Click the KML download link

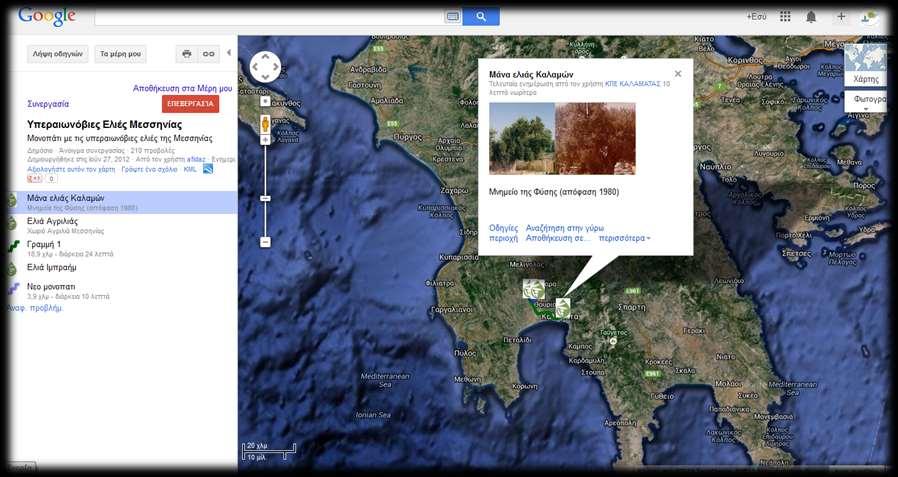tap(190, 169)
